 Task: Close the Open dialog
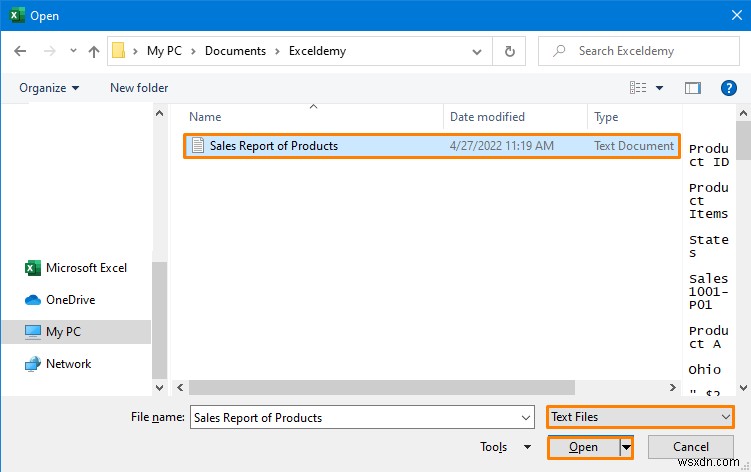[x=737, y=15]
